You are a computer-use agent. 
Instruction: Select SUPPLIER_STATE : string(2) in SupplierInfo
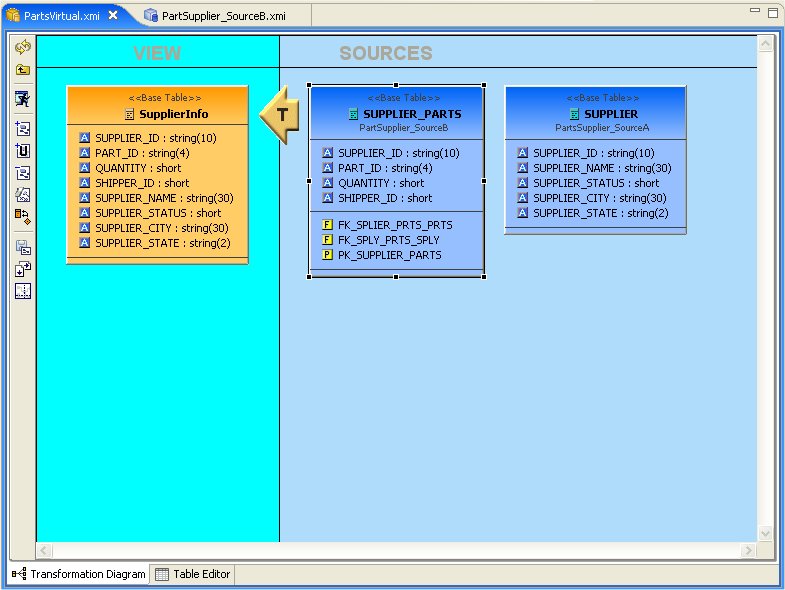pyautogui.click(x=163, y=243)
